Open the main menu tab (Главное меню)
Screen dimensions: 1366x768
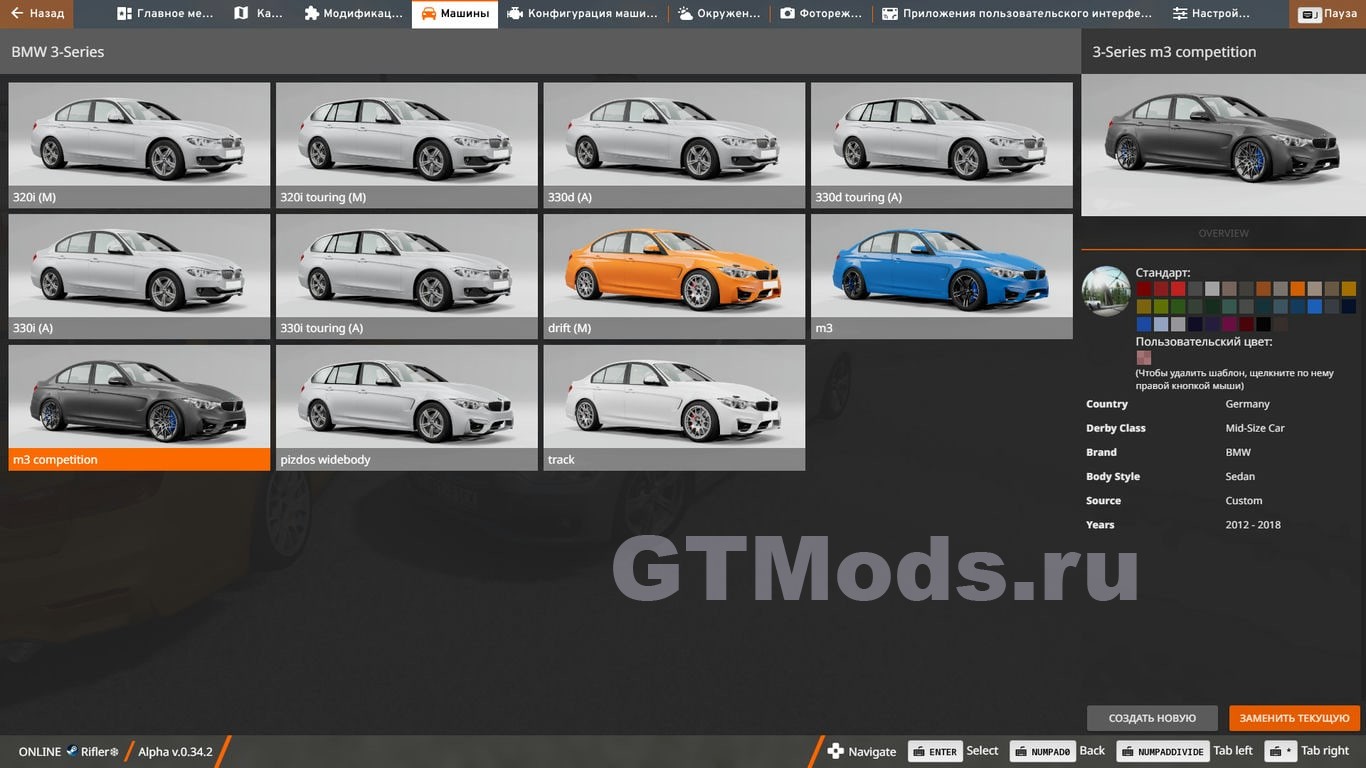pyautogui.click(x=166, y=14)
